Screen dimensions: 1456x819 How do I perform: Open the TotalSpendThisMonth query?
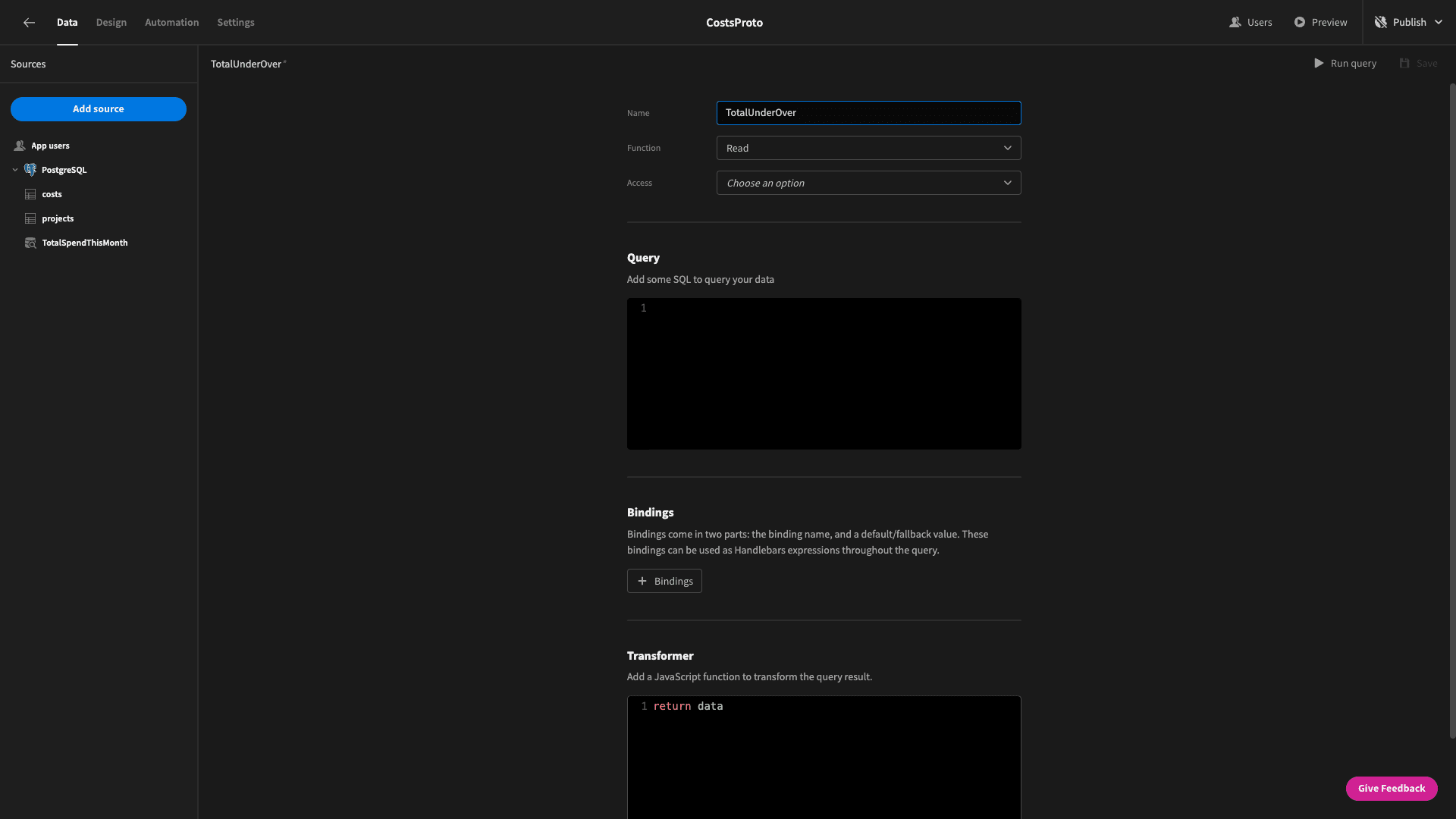pos(84,243)
